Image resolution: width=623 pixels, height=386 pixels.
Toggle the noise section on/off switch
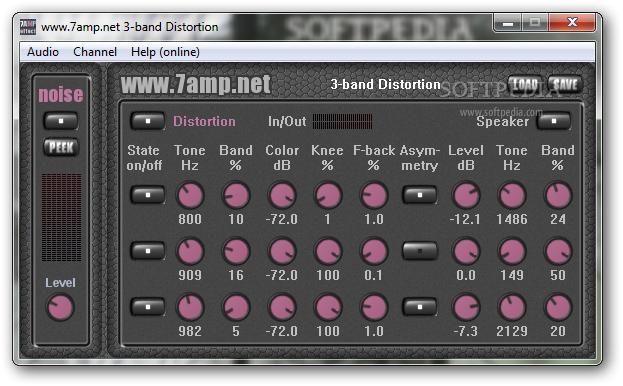(x=61, y=121)
